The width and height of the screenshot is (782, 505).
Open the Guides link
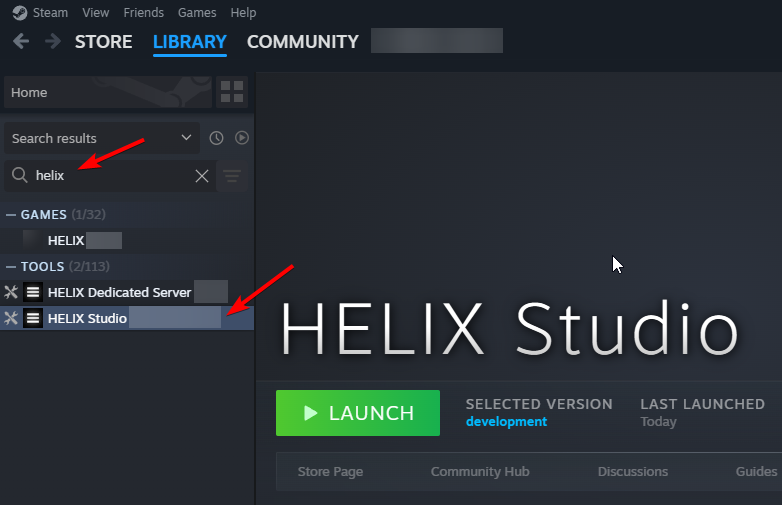[757, 472]
